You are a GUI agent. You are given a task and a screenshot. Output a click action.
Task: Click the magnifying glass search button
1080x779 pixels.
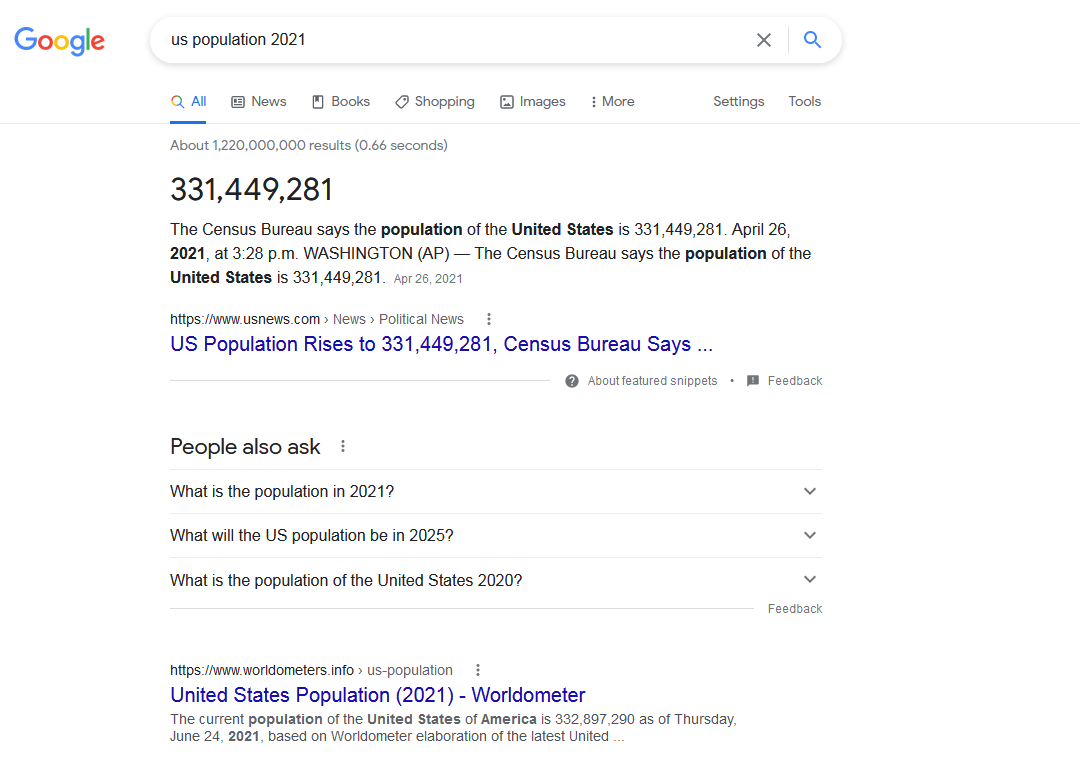click(x=812, y=40)
